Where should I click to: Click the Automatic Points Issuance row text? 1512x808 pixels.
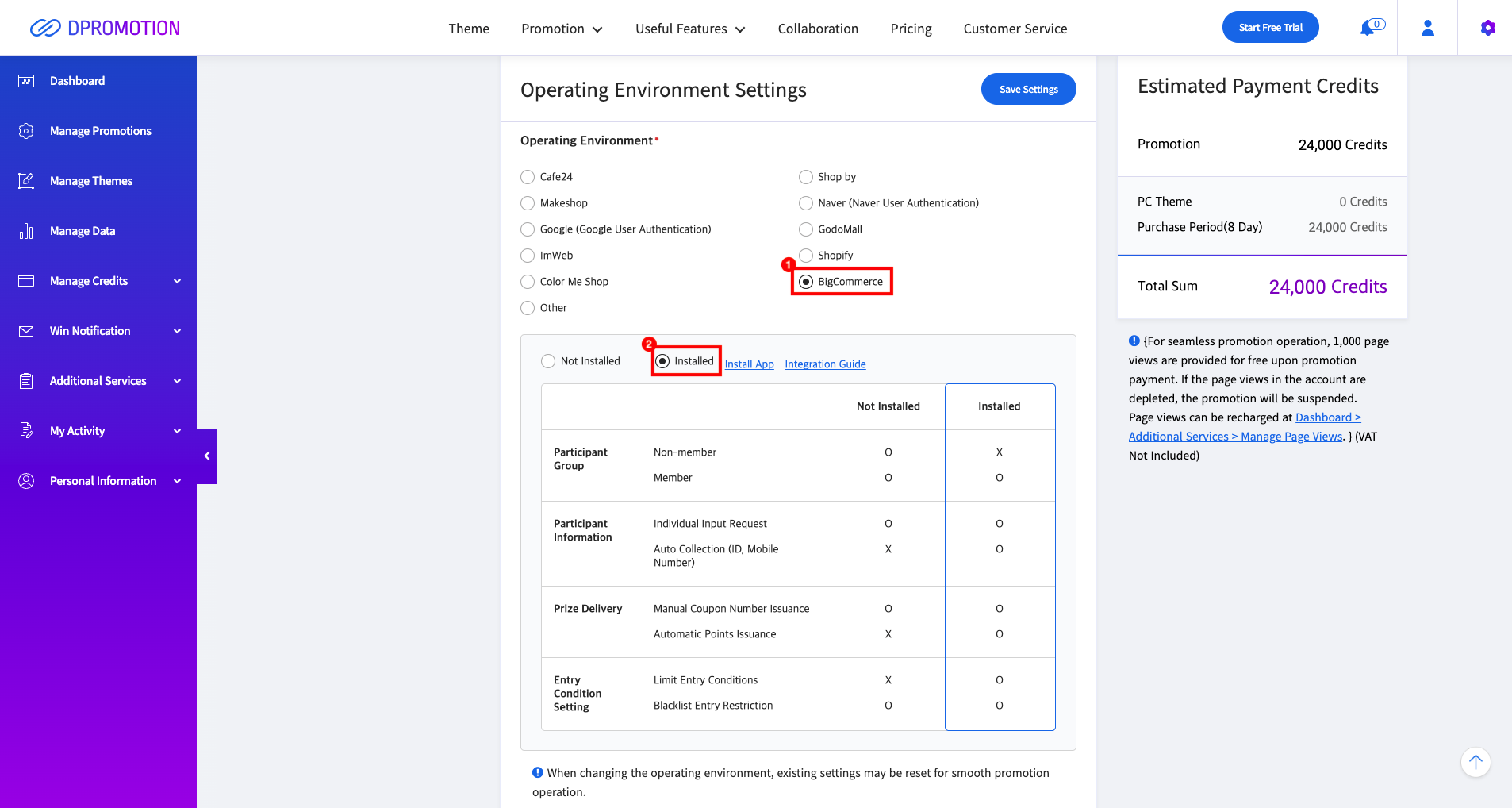(715, 634)
